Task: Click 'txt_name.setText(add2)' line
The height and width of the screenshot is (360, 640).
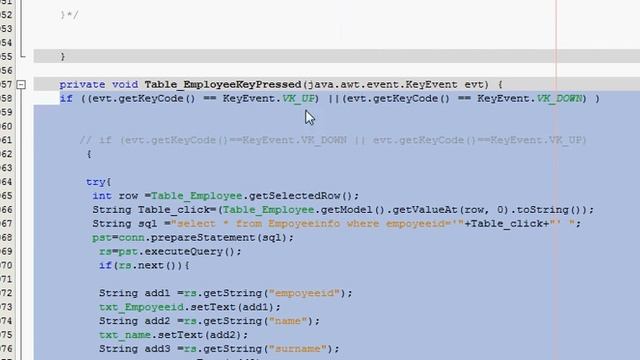Action: point(173,335)
